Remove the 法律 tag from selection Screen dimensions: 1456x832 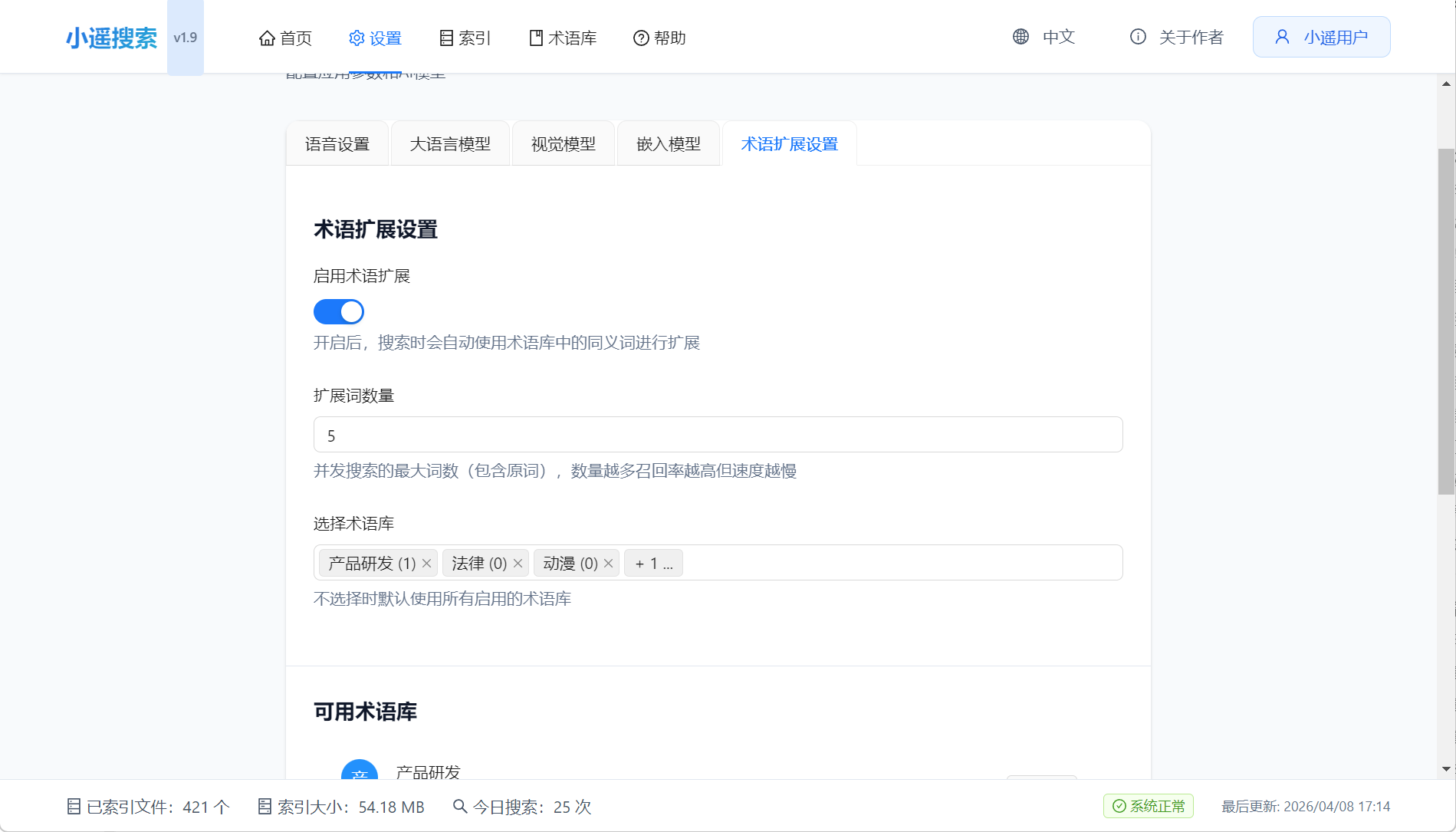point(518,564)
